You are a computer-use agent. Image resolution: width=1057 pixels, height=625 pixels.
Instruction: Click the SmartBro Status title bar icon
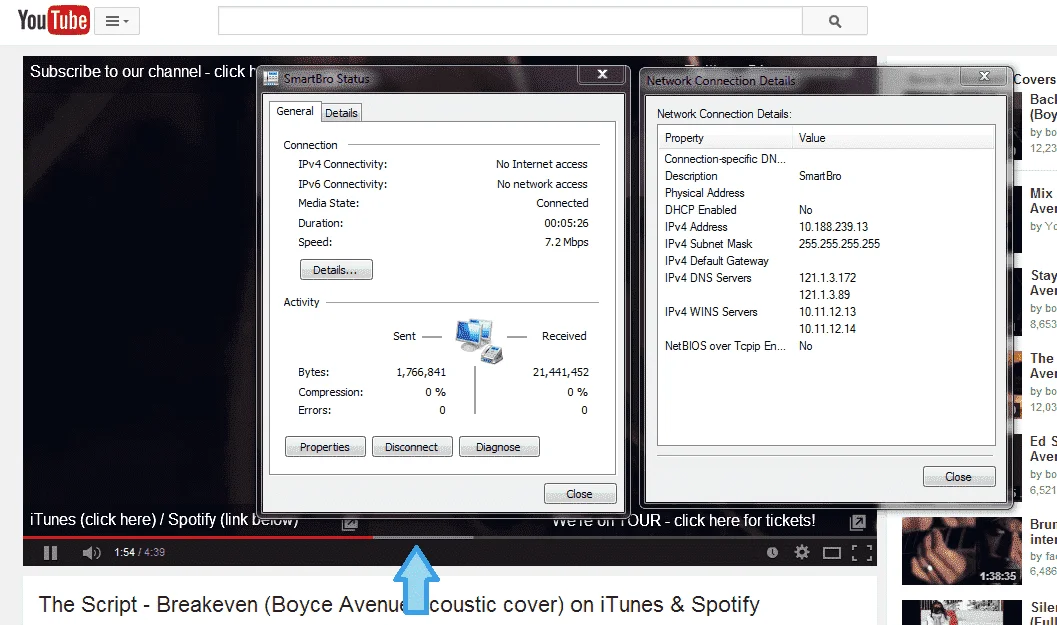pos(271,78)
